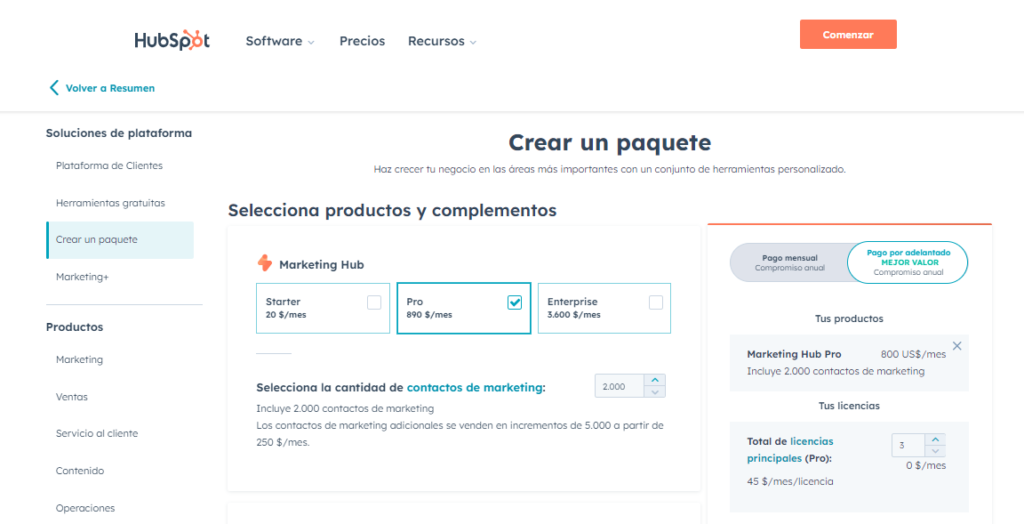Select the Enterprise 3.600 $/mes plan card
Screen dimensions: 1024x524
(604, 308)
